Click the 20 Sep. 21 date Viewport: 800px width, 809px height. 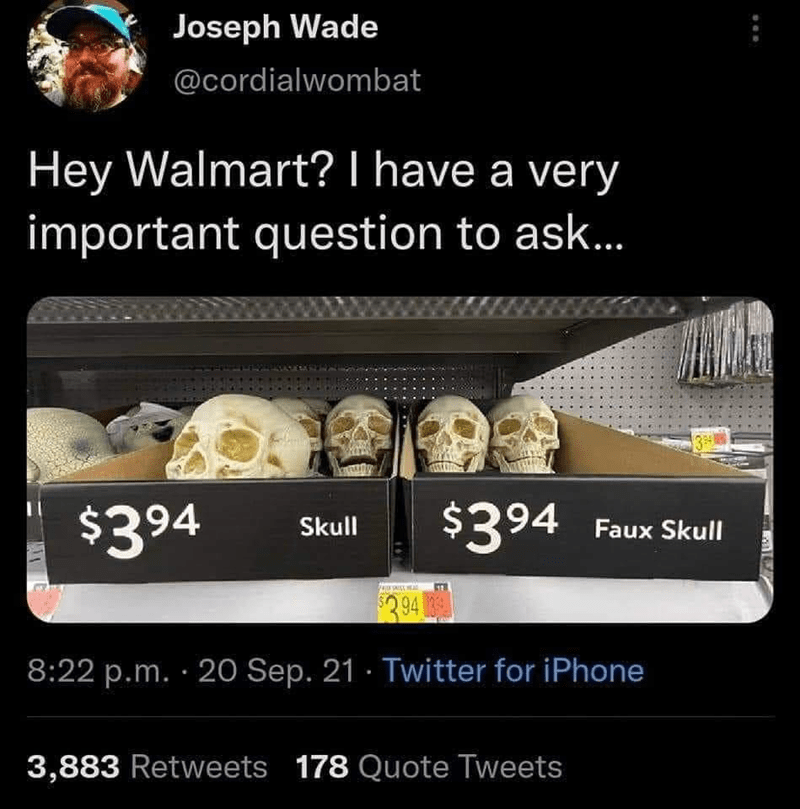tap(276, 671)
